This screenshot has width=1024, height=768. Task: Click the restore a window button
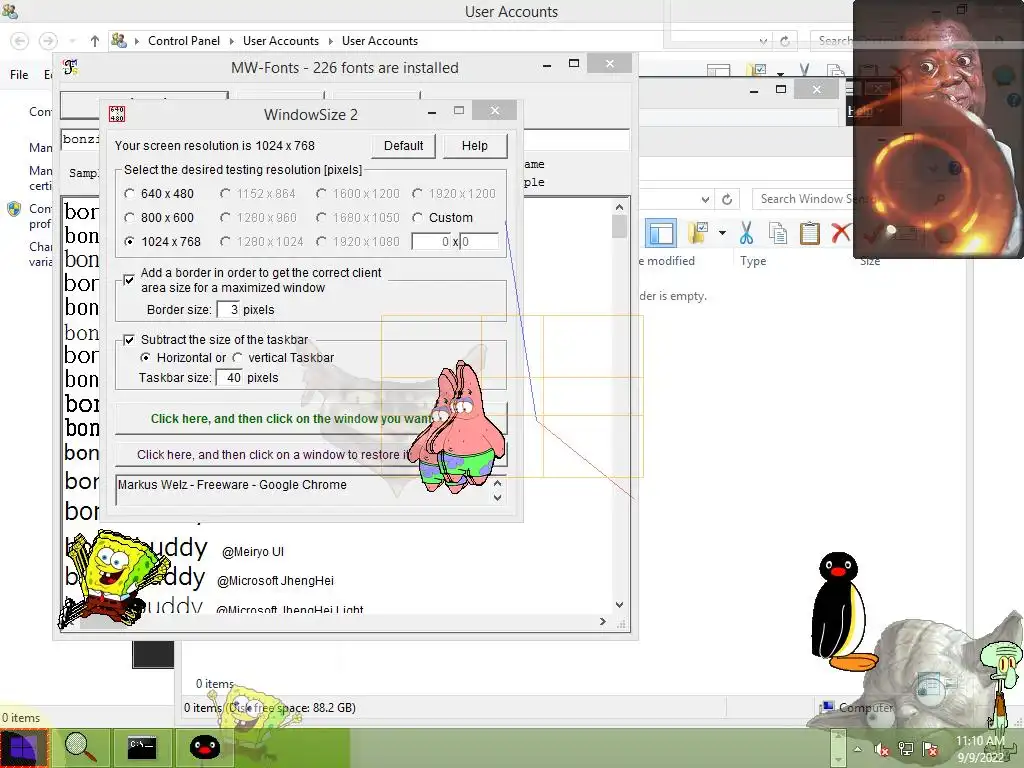point(311,455)
